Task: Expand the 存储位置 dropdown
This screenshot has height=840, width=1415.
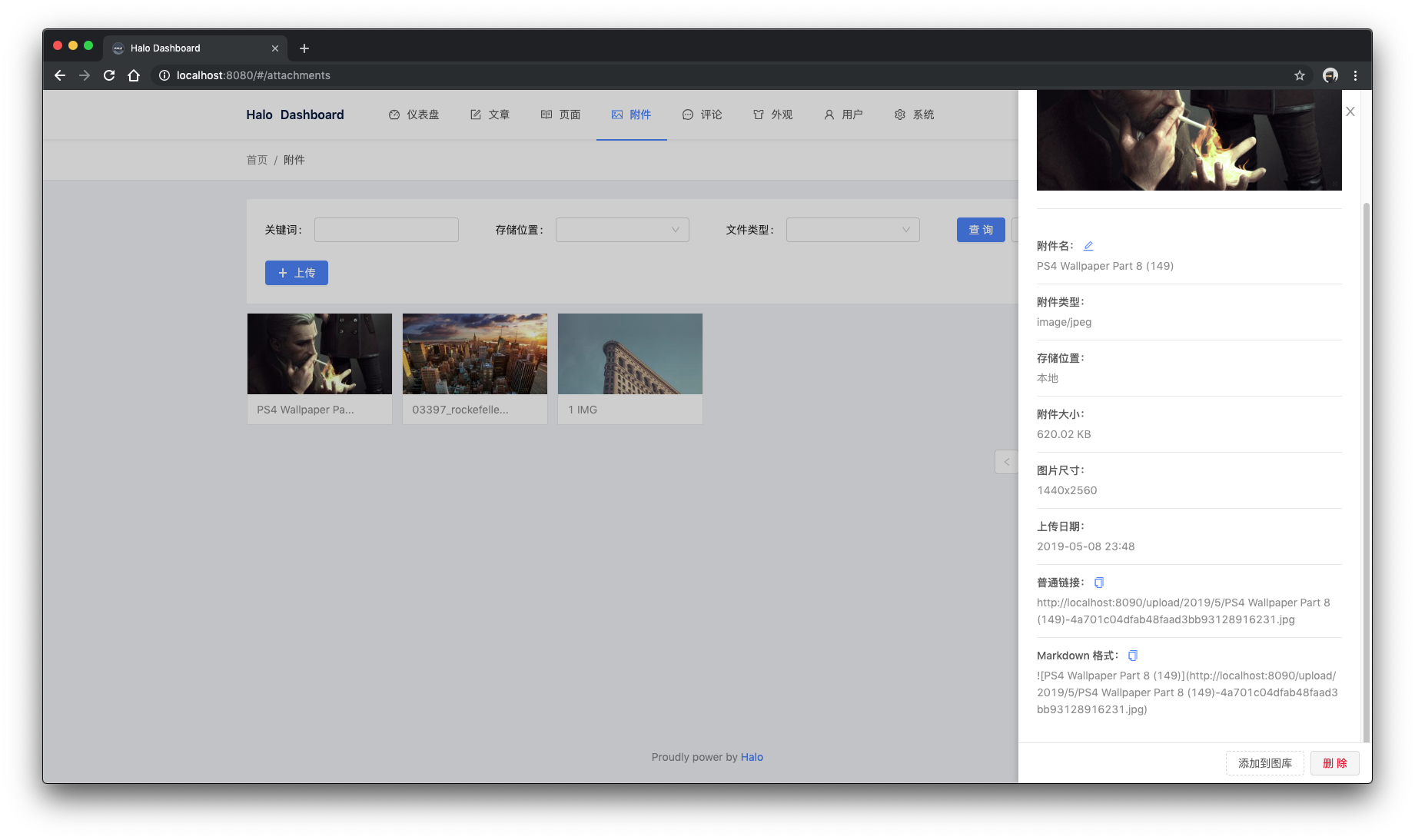Action: point(623,230)
